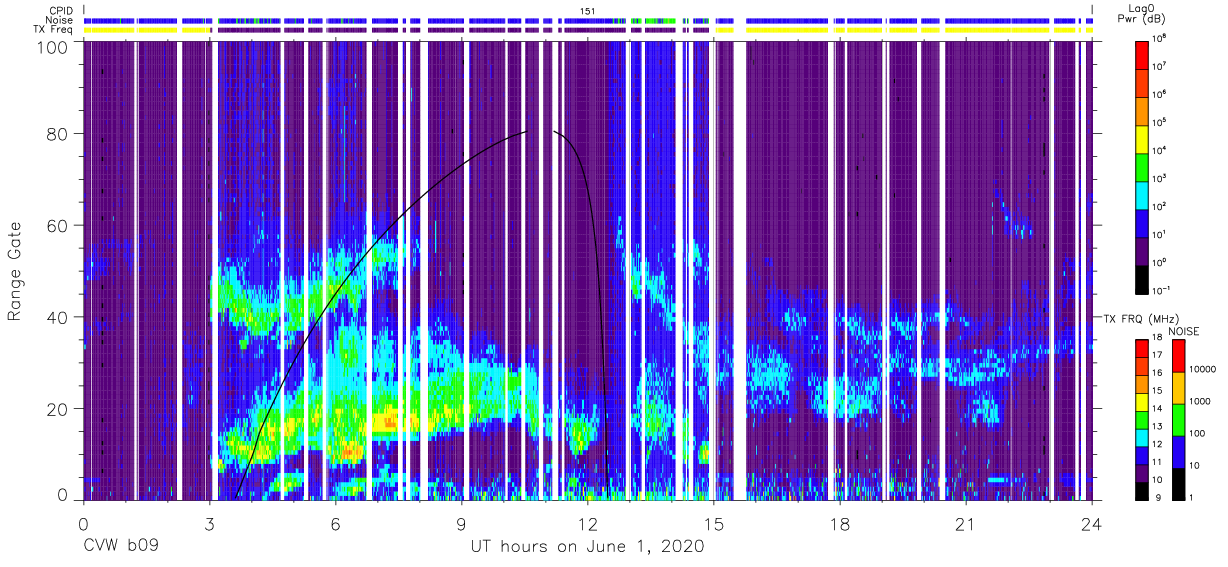Image resolution: width=1228 pixels, height=567 pixels.
Task: Click the '3' tick label on the time axis
Action: click(210, 524)
